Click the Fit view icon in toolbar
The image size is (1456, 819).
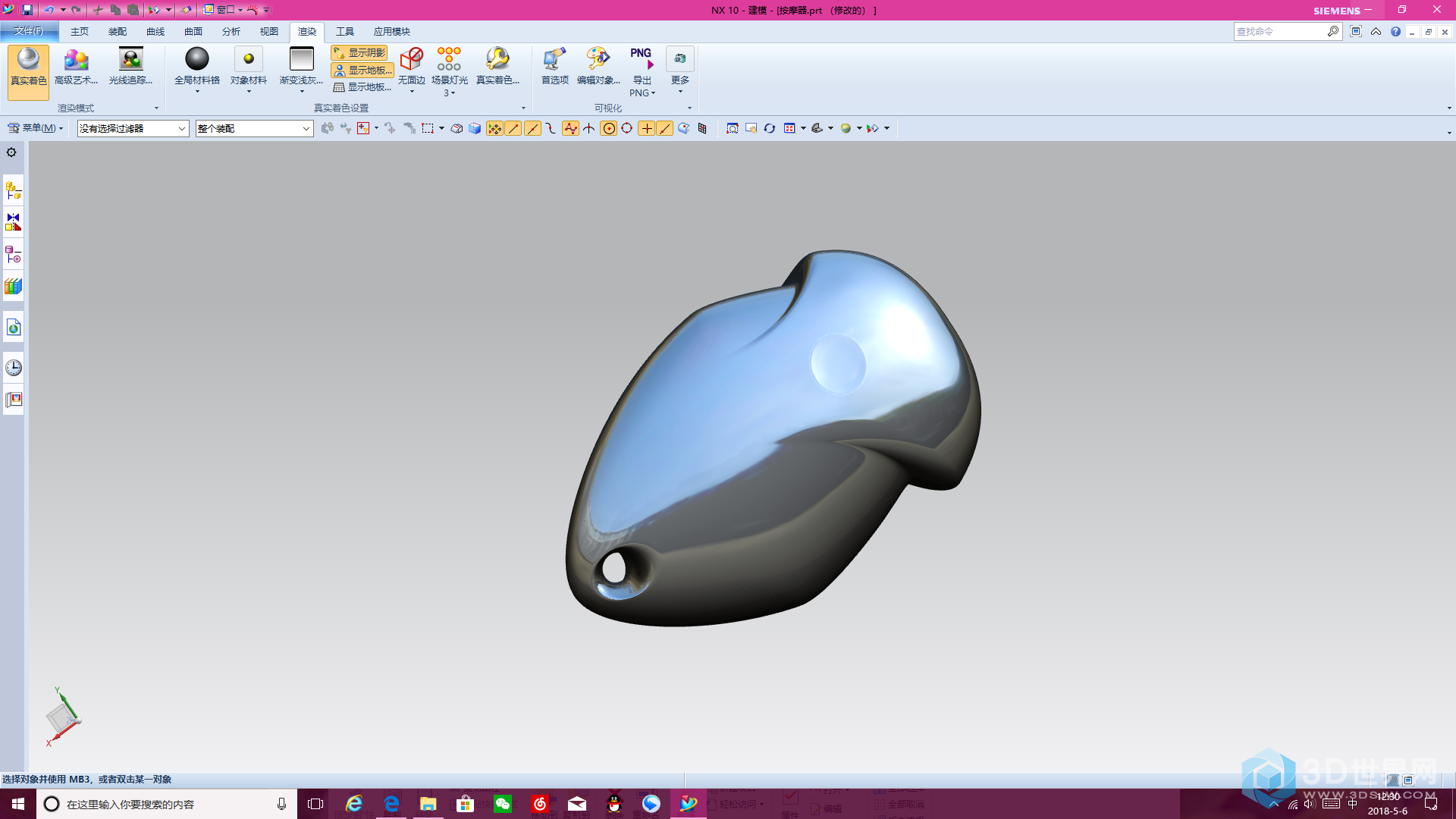coord(733,128)
